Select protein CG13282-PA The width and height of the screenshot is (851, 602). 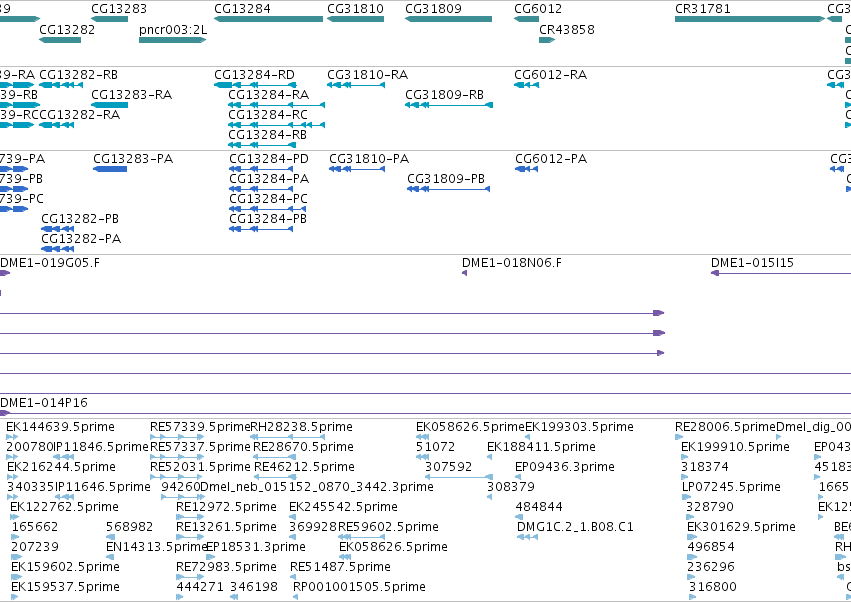click(58, 249)
